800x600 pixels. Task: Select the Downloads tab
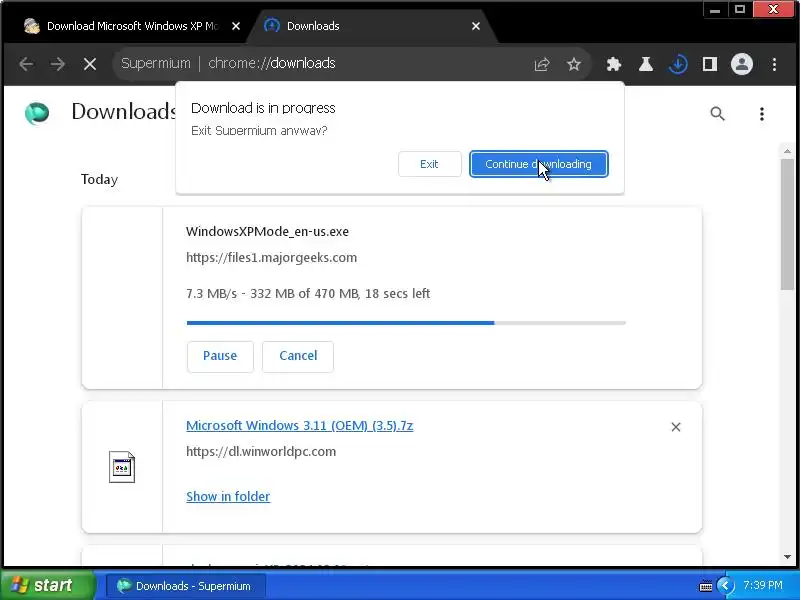pos(370,26)
